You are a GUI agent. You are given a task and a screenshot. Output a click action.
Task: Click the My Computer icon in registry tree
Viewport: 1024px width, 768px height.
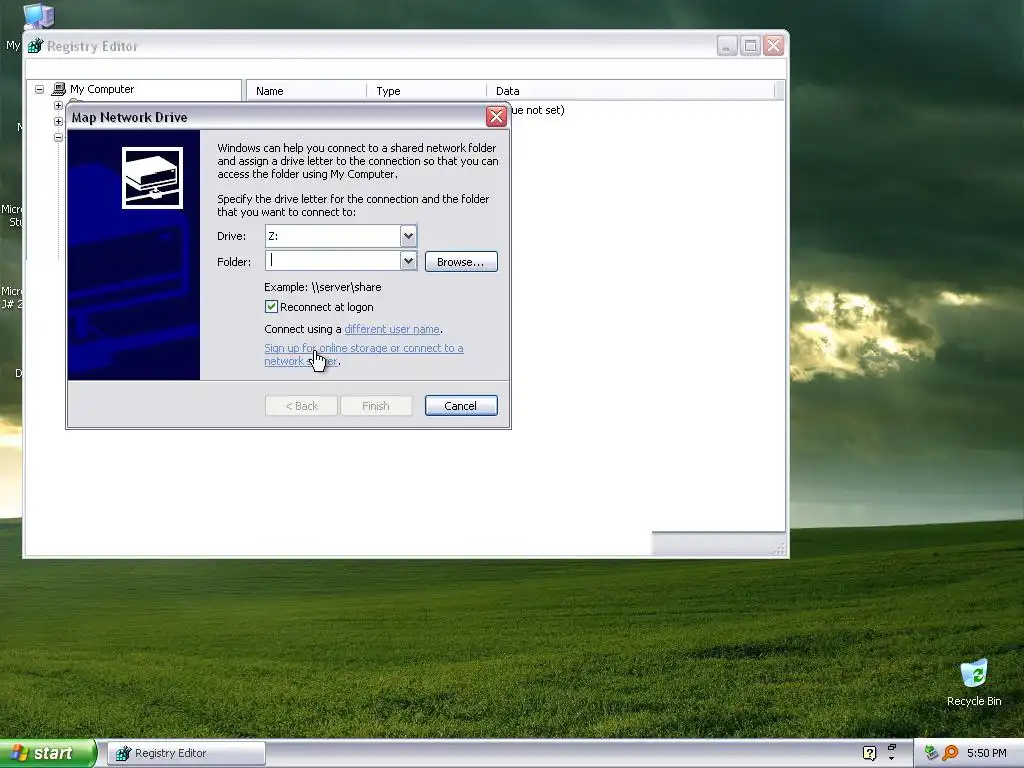(x=59, y=89)
